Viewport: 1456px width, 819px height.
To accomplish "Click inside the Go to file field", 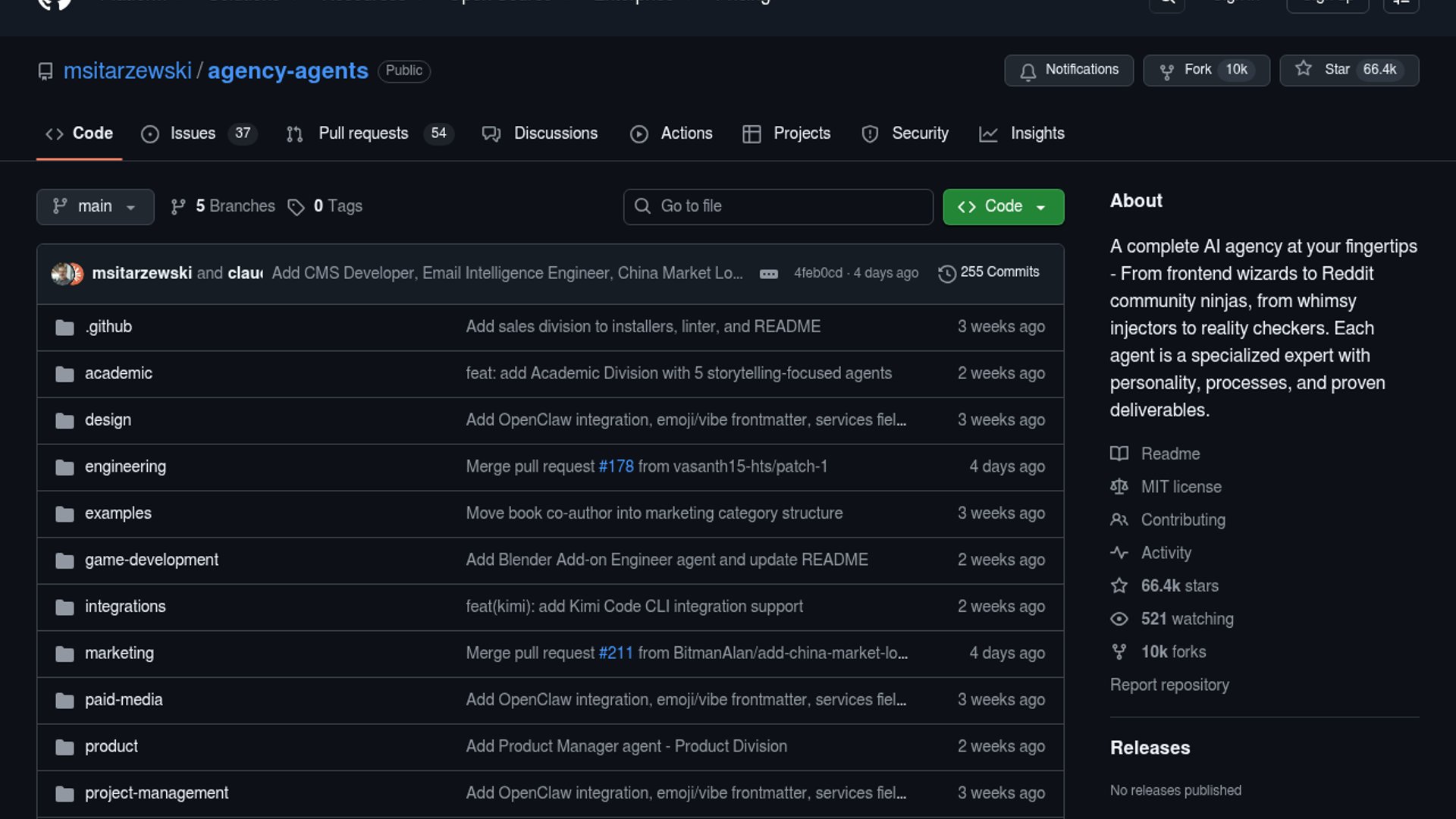I will pos(789,206).
